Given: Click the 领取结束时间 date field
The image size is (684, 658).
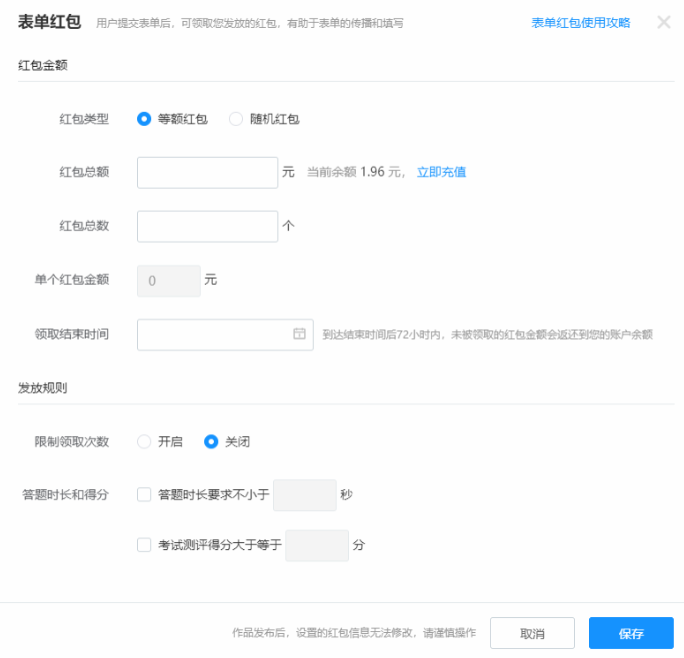Looking at the screenshot, I should pyautogui.click(x=226, y=335).
